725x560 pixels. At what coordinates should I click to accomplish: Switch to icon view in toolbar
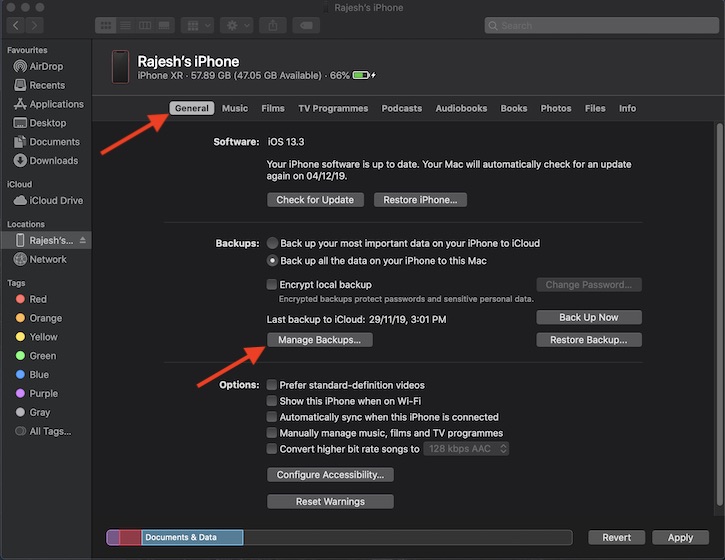click(105, 25)
